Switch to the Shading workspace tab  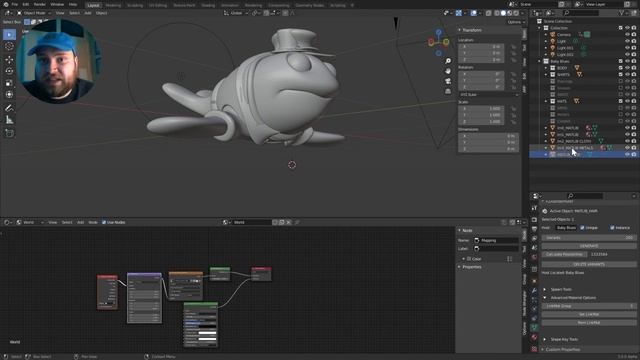(208, 5)
